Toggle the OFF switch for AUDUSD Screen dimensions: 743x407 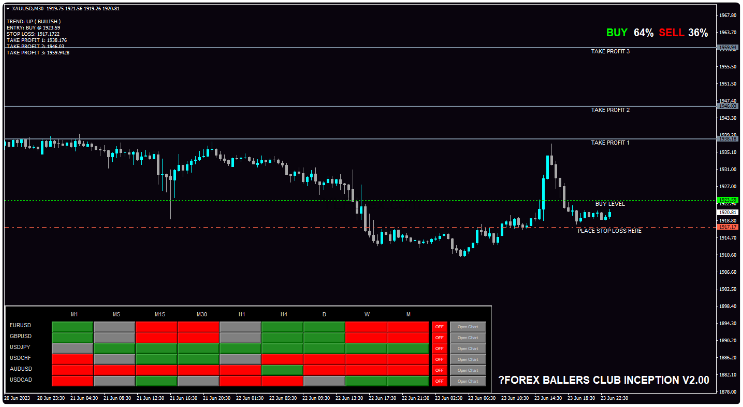pos(439,370)
